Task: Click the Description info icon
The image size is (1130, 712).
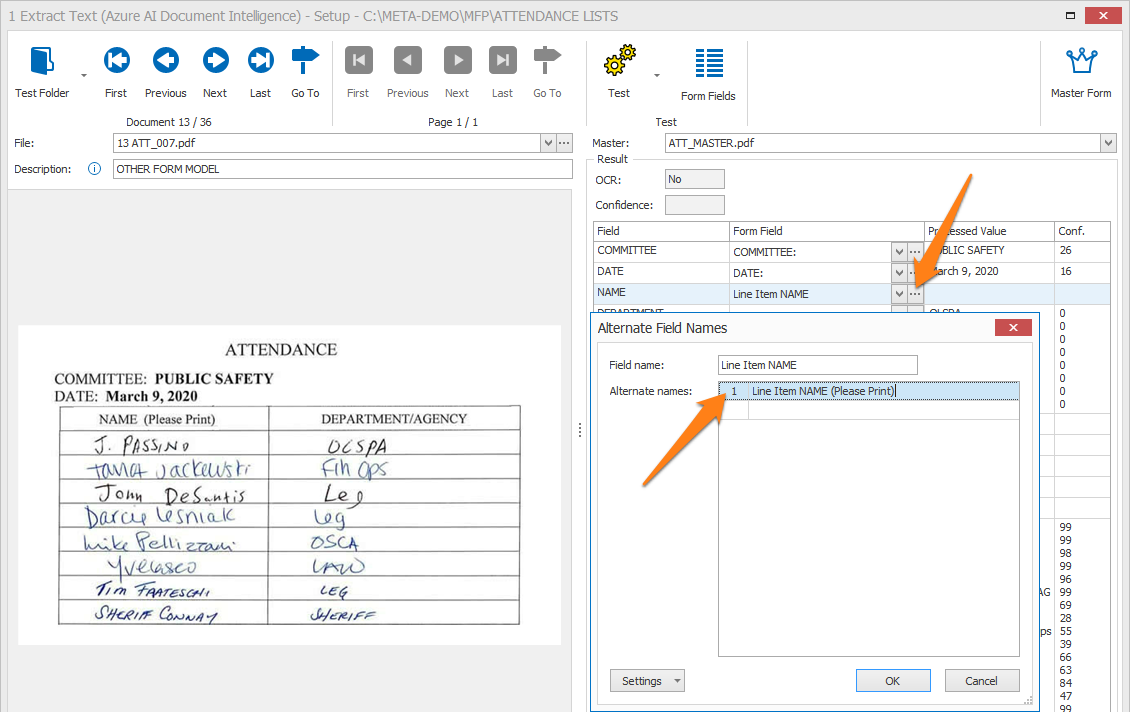Action: click(94, 169)
